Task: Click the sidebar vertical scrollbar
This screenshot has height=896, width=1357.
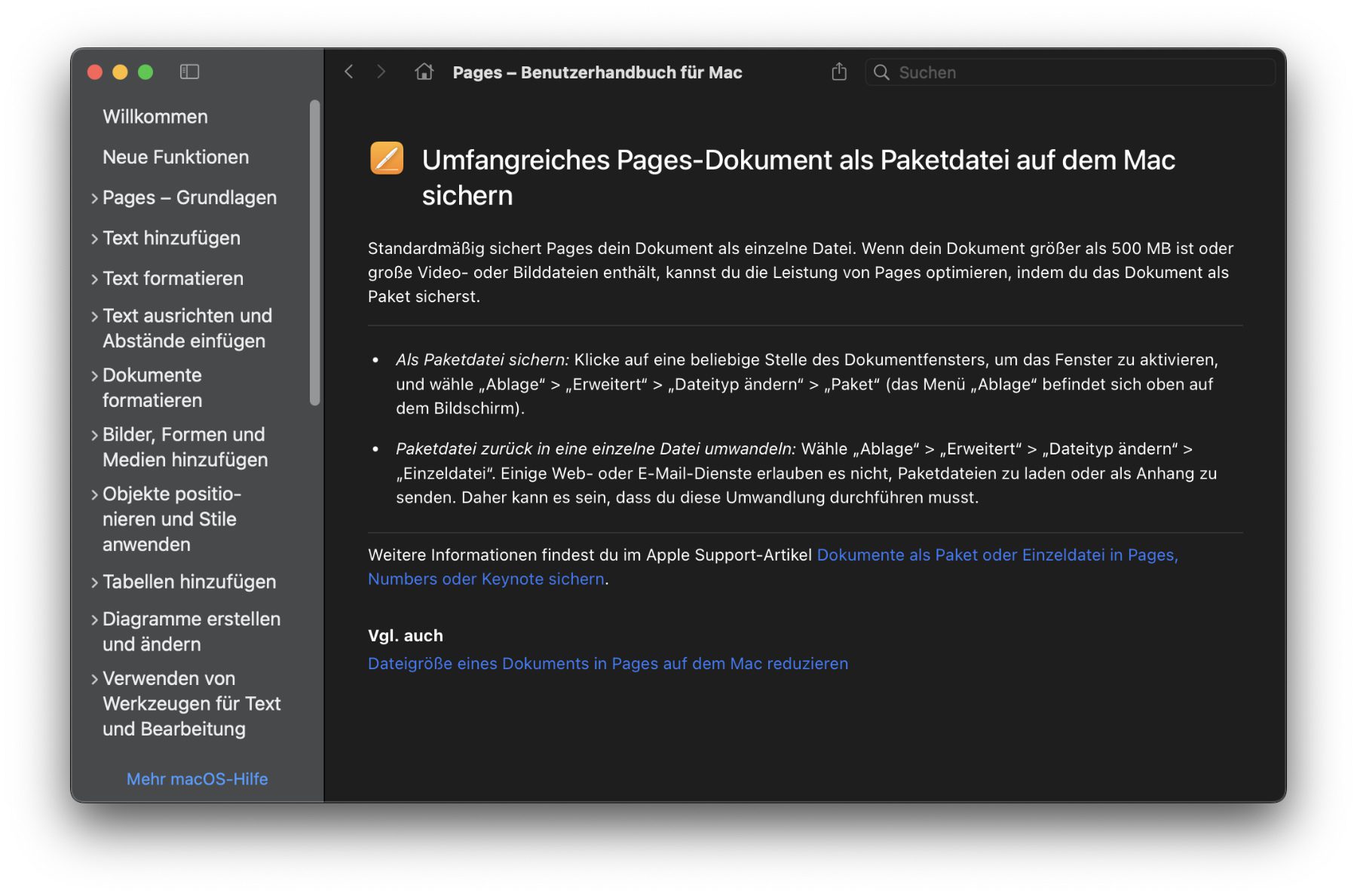Action: point(314,252)
